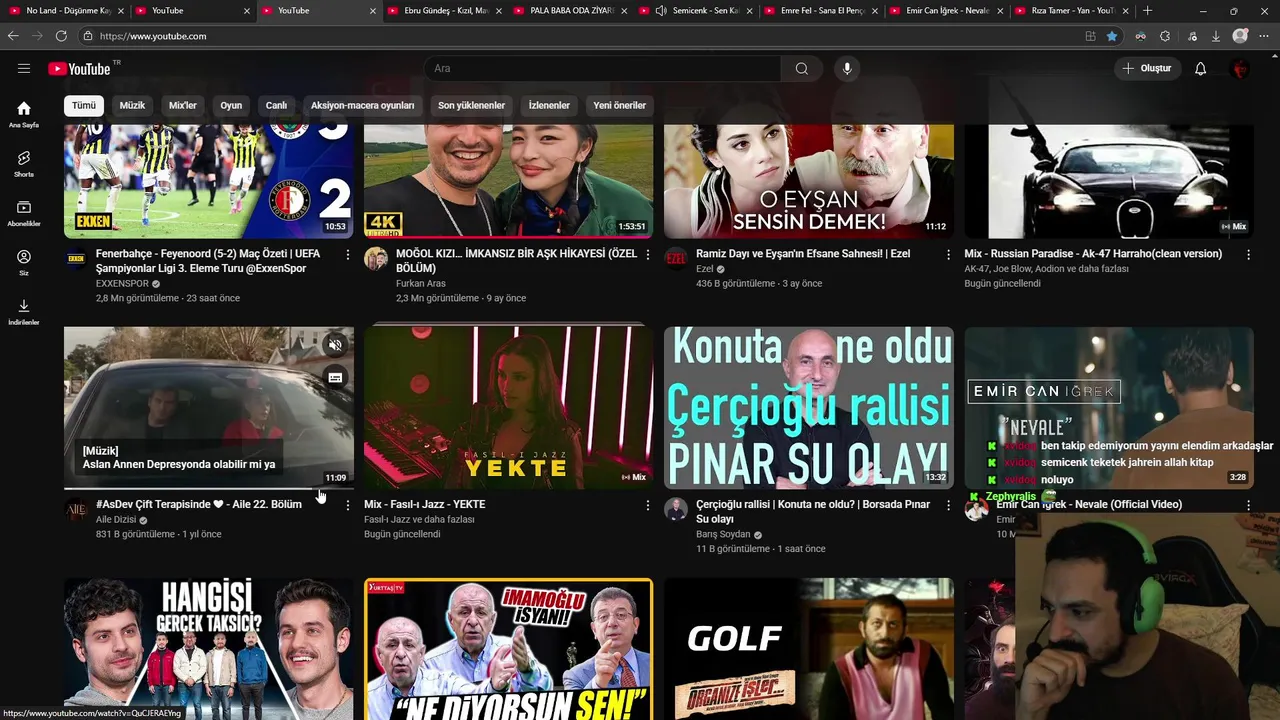The height and width of the screenshot is (720, 1280).
Task: Open the HANGİSİ GERÇEK TAKSİCİ thumbnail
Action: click(209, 649)
